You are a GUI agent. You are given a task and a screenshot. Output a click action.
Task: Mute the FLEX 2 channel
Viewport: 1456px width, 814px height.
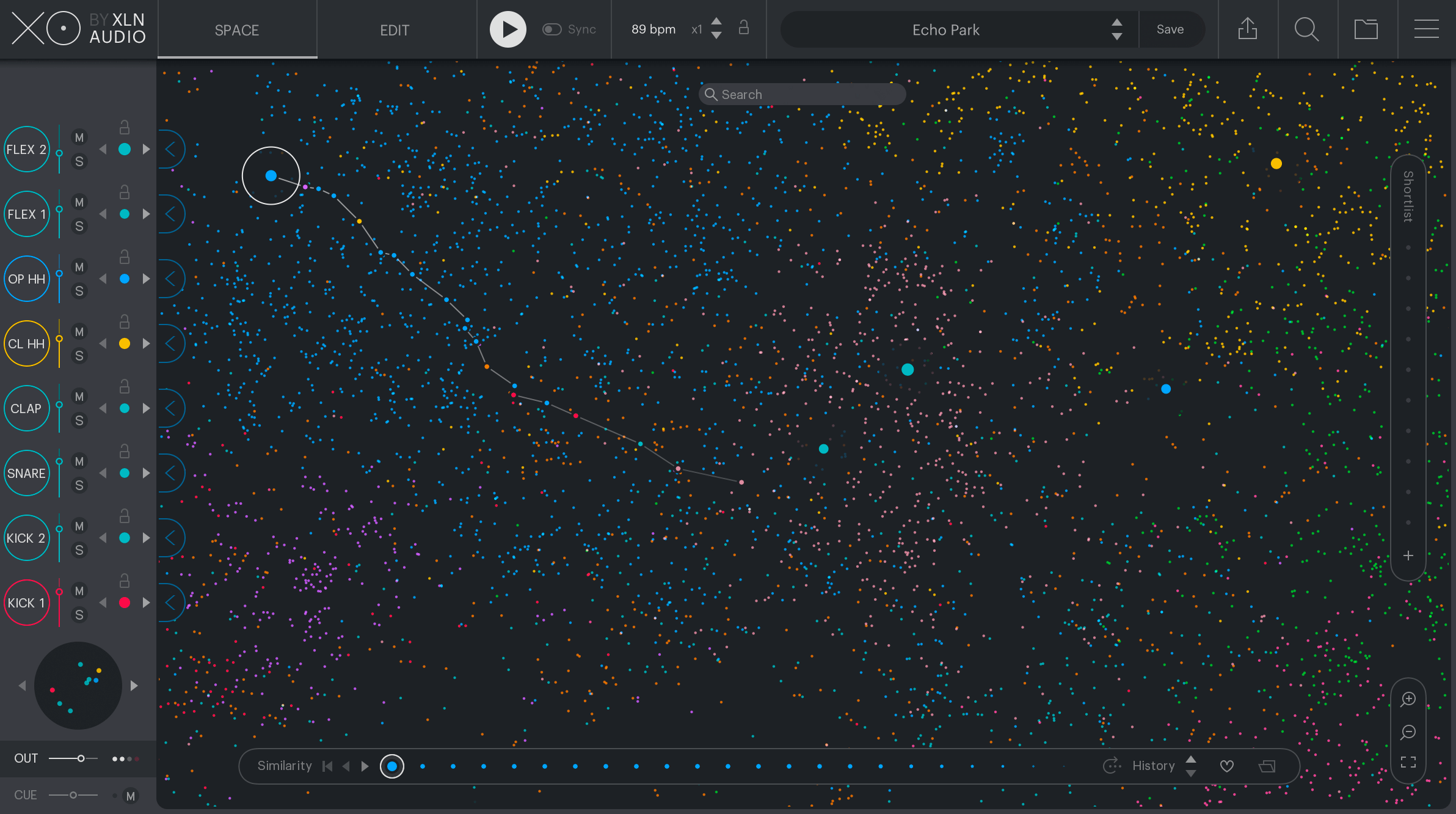[x=79, y=137]
